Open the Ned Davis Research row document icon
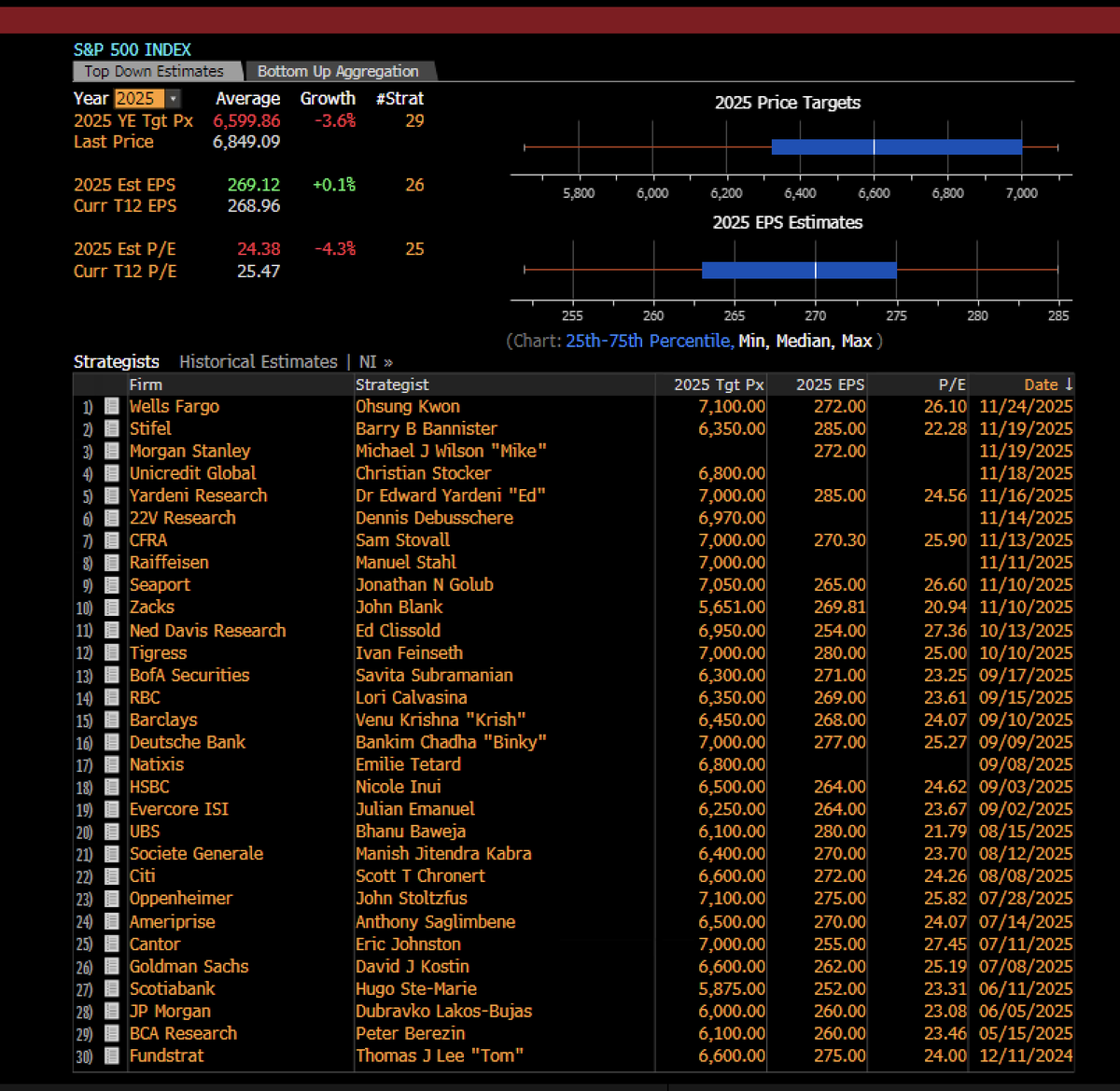 click(x=112, y=631)
